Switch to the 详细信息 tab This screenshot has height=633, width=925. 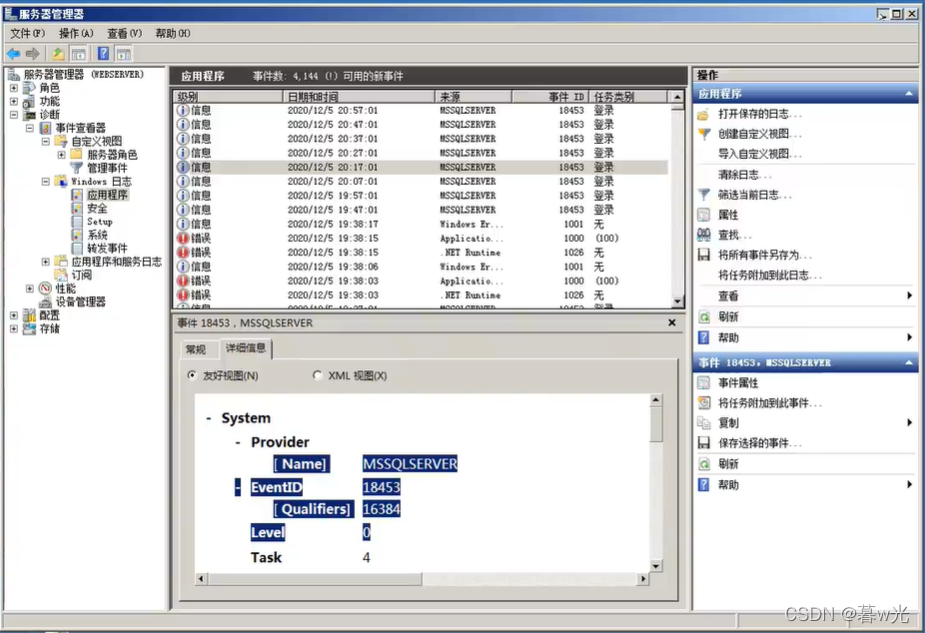pyautogui.click(x=245, y=348)
